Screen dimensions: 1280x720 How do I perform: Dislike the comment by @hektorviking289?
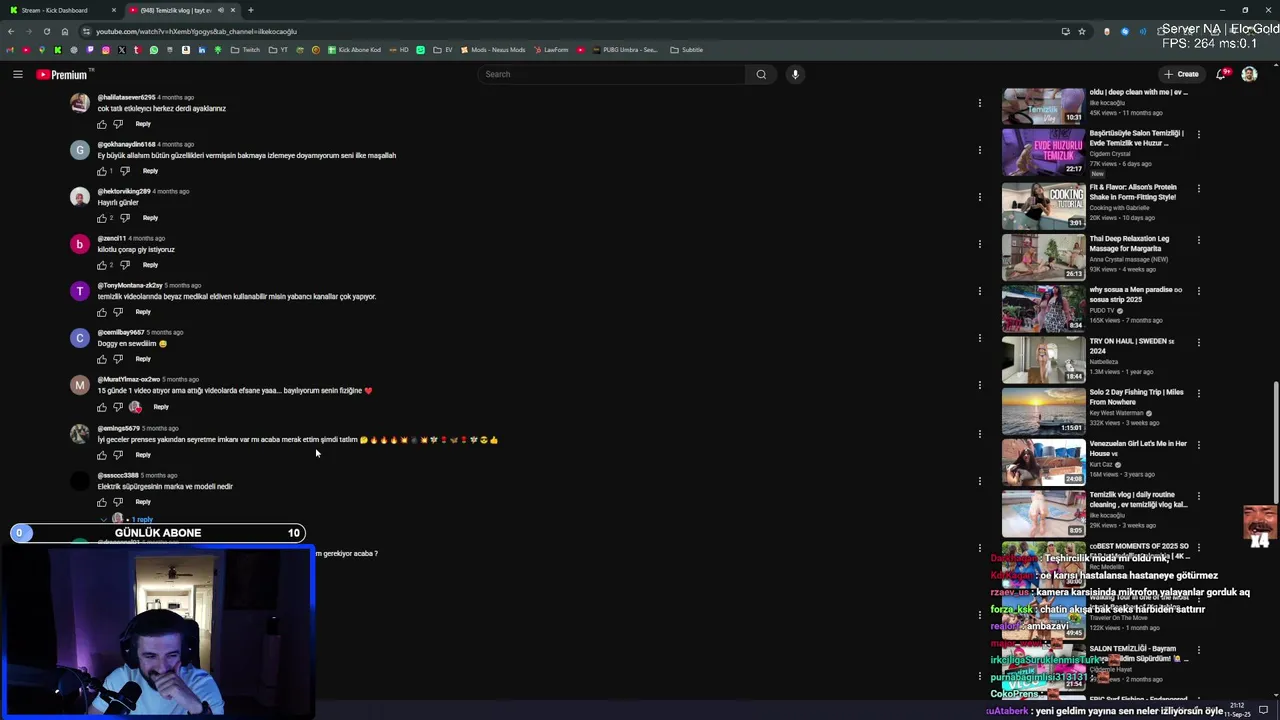click(x=124, y=218)
